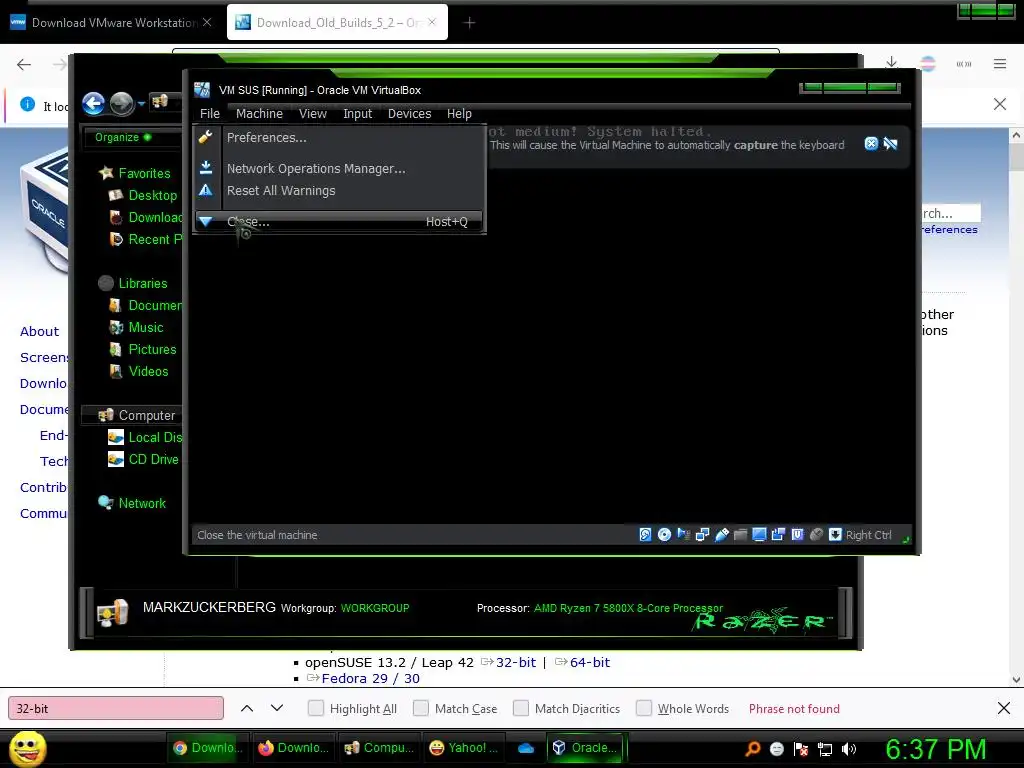The width and height of the screenshot is (1024, 768).
Task: Open the Devices menu
Action: (409, 114)
